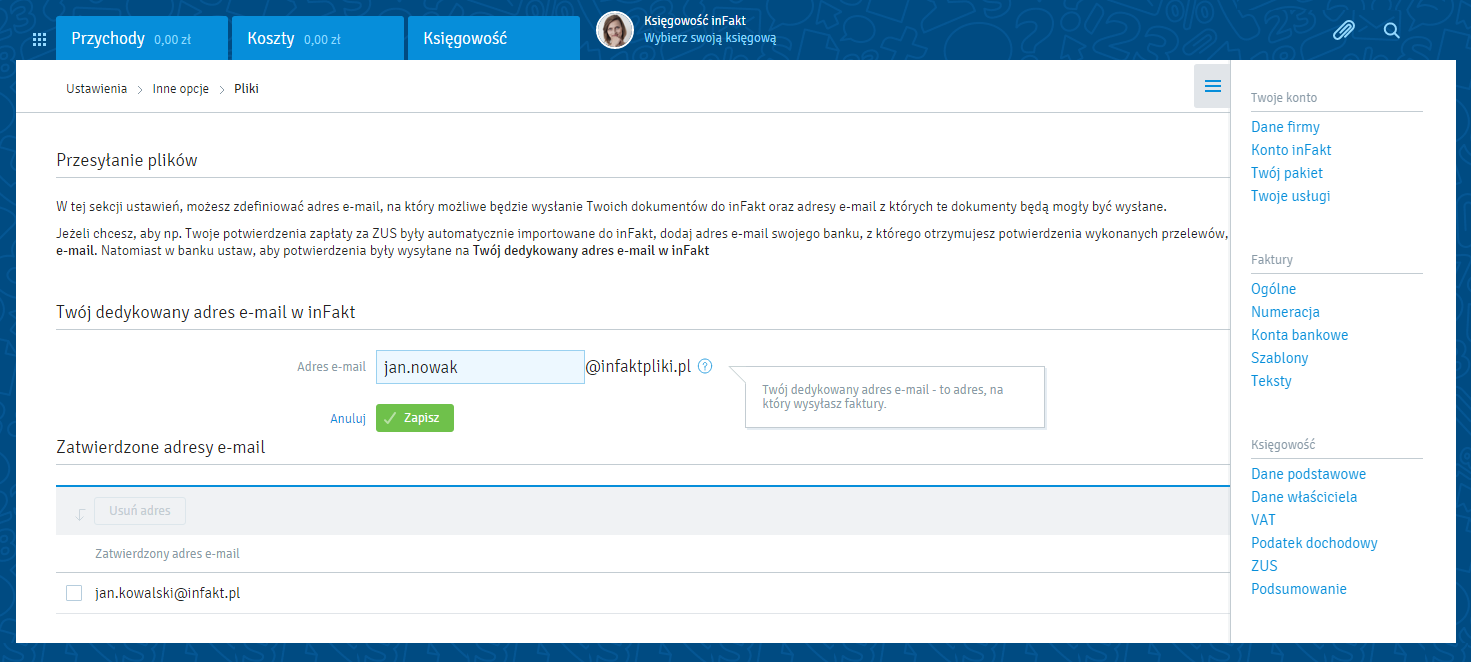1471x662 pixels.
Task: Open VAT accounting settings
Action: pyautogui.click(x=1263, y=520)
